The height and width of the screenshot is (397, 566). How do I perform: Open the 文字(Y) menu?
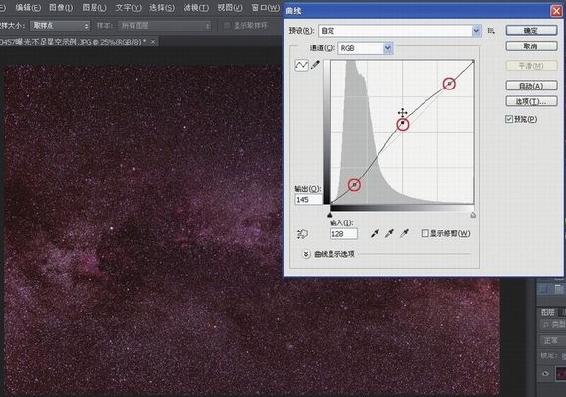pos(128,7)
